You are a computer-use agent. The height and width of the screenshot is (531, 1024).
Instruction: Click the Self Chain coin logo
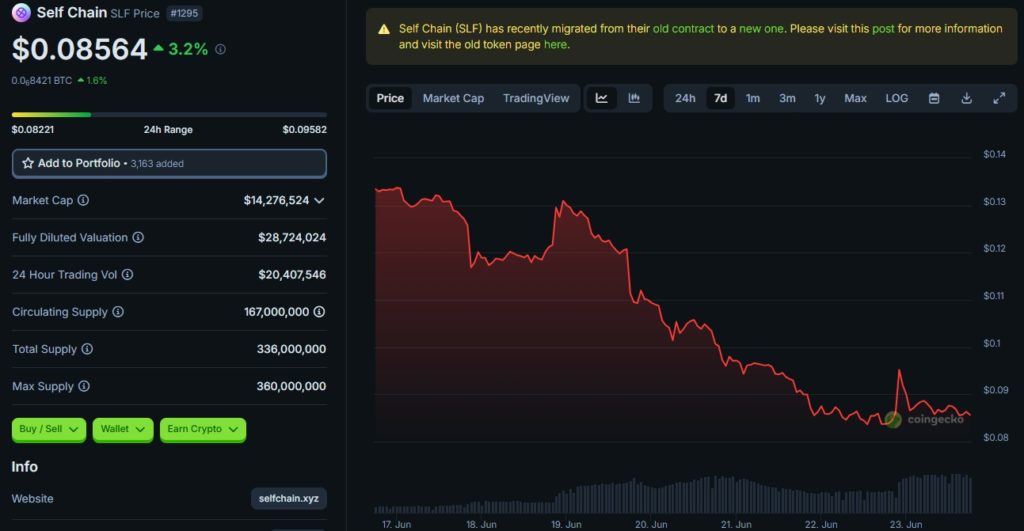pyautogui.click(x=21, y=13)
